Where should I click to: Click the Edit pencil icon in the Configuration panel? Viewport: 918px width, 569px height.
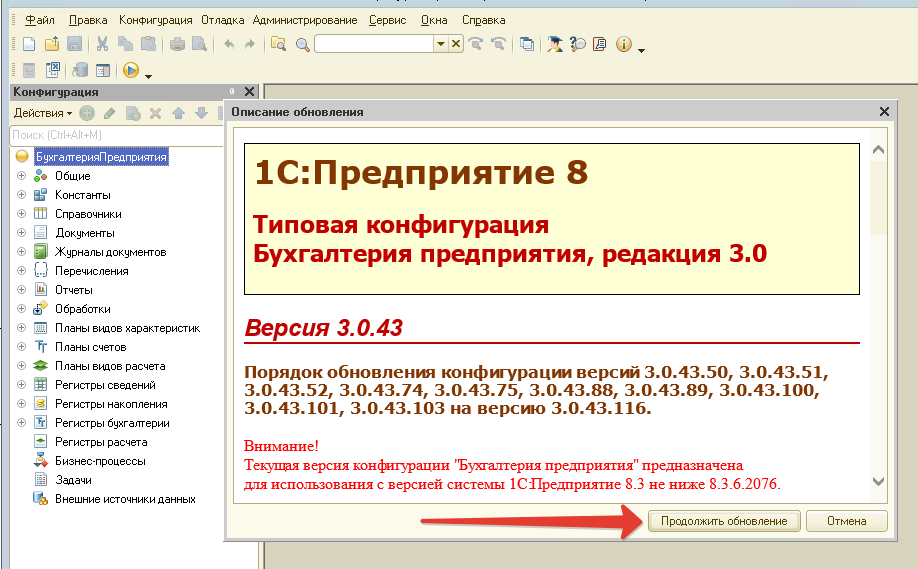point(109,113)
